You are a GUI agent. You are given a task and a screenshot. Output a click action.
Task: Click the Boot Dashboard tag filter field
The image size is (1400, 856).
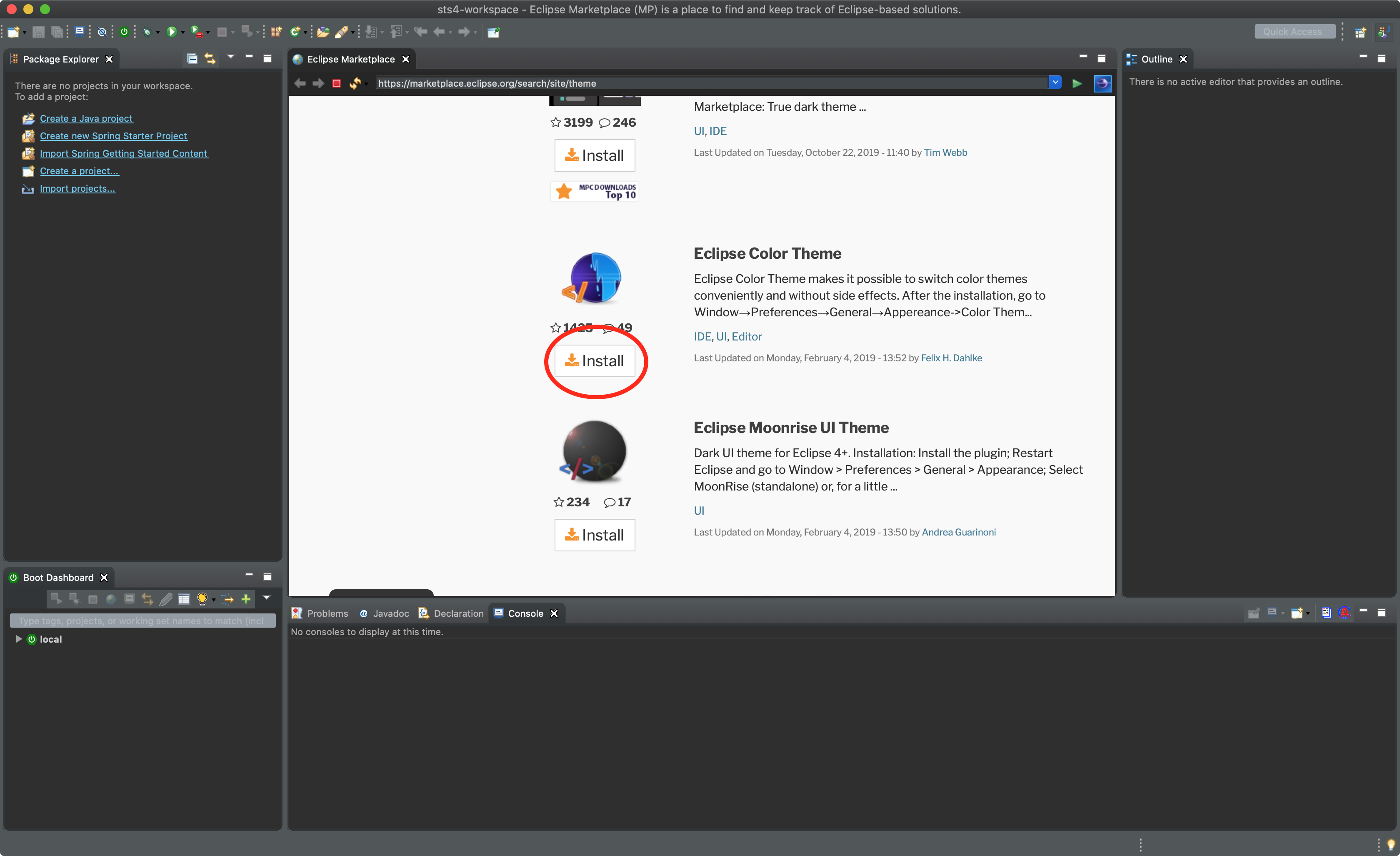pyautogui.click(x=142, y=621)
